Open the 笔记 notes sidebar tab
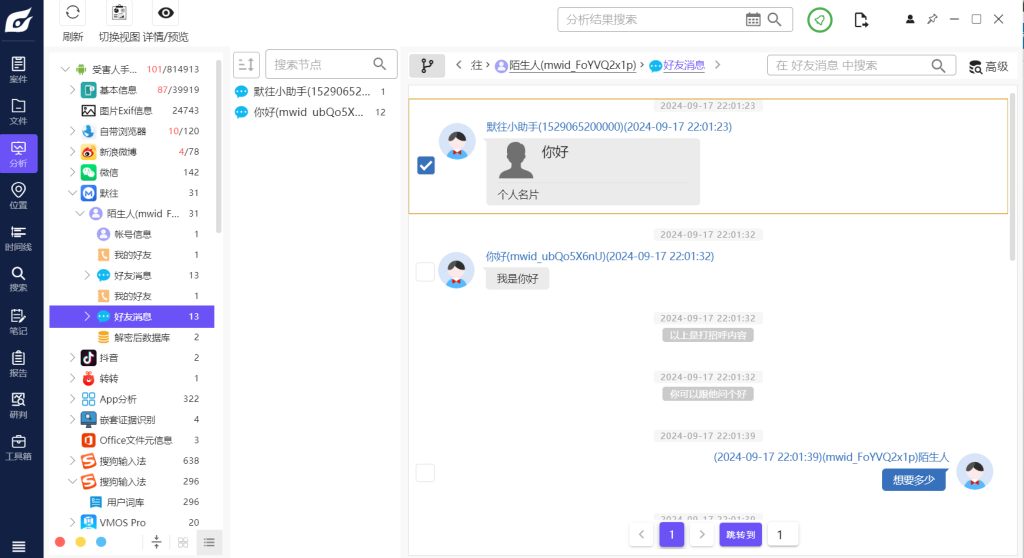 pyautogui.click(x=18, y=321)
